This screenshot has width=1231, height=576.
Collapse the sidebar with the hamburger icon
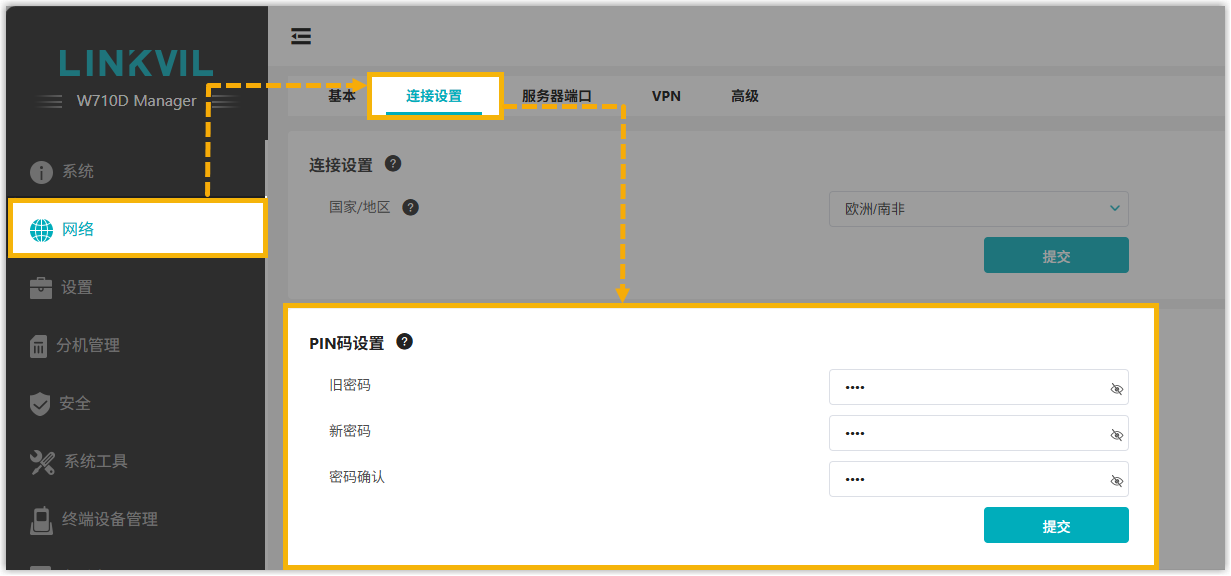(301, 37)
